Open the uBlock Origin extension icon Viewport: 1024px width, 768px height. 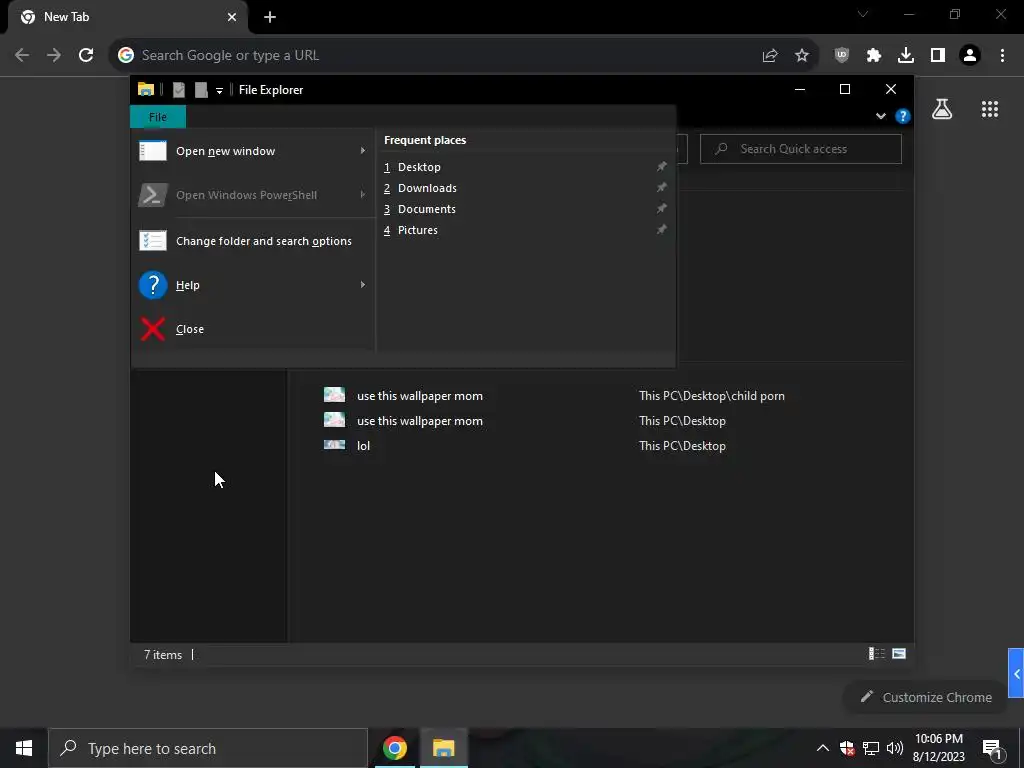(x=842, y=56)
